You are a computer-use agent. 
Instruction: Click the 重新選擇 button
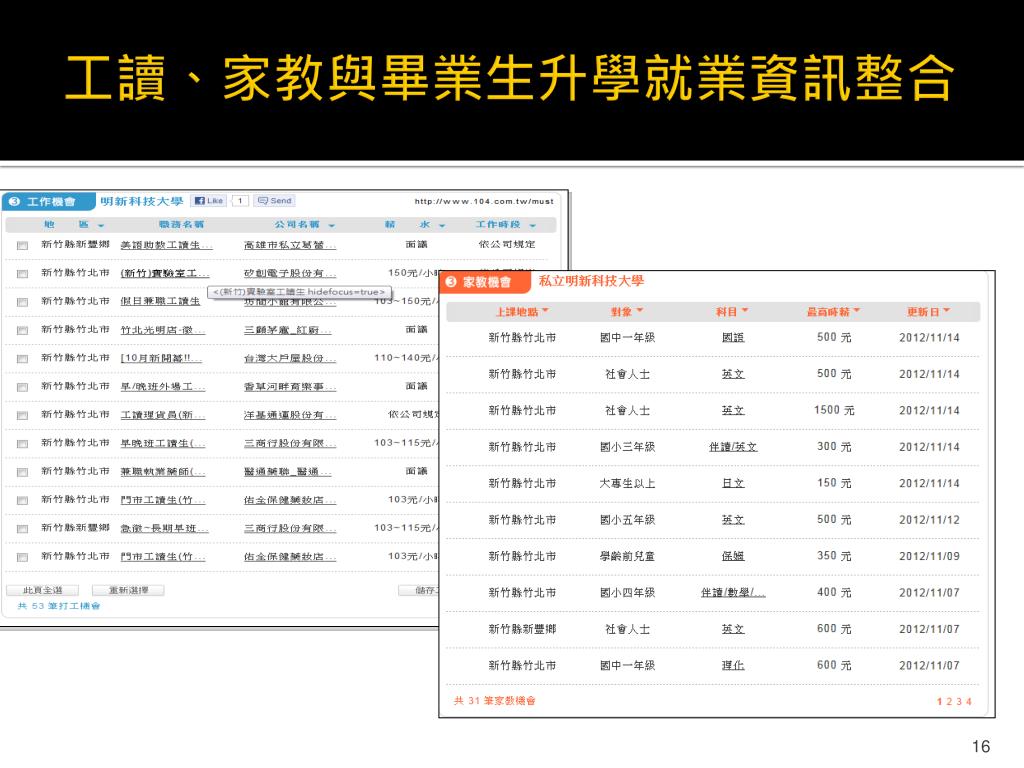coord(128,590)
